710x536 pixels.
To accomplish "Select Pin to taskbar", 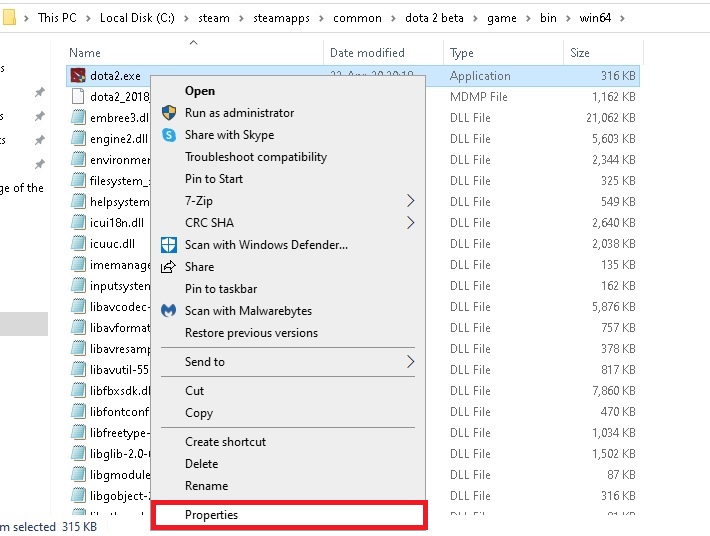I will [x=288, y=289].
